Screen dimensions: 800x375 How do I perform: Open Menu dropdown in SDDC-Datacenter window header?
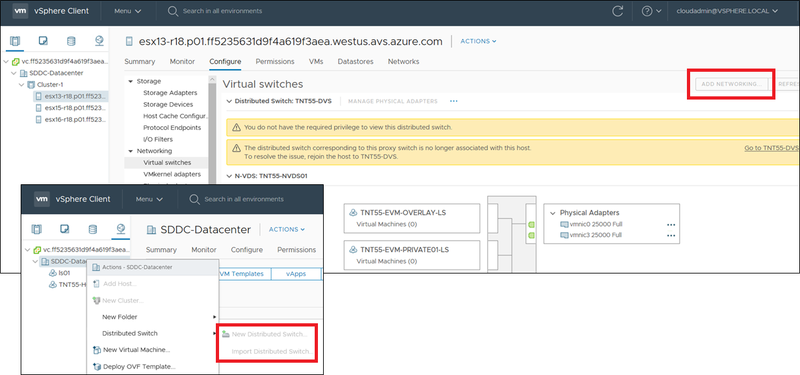[x=149, y=199]
